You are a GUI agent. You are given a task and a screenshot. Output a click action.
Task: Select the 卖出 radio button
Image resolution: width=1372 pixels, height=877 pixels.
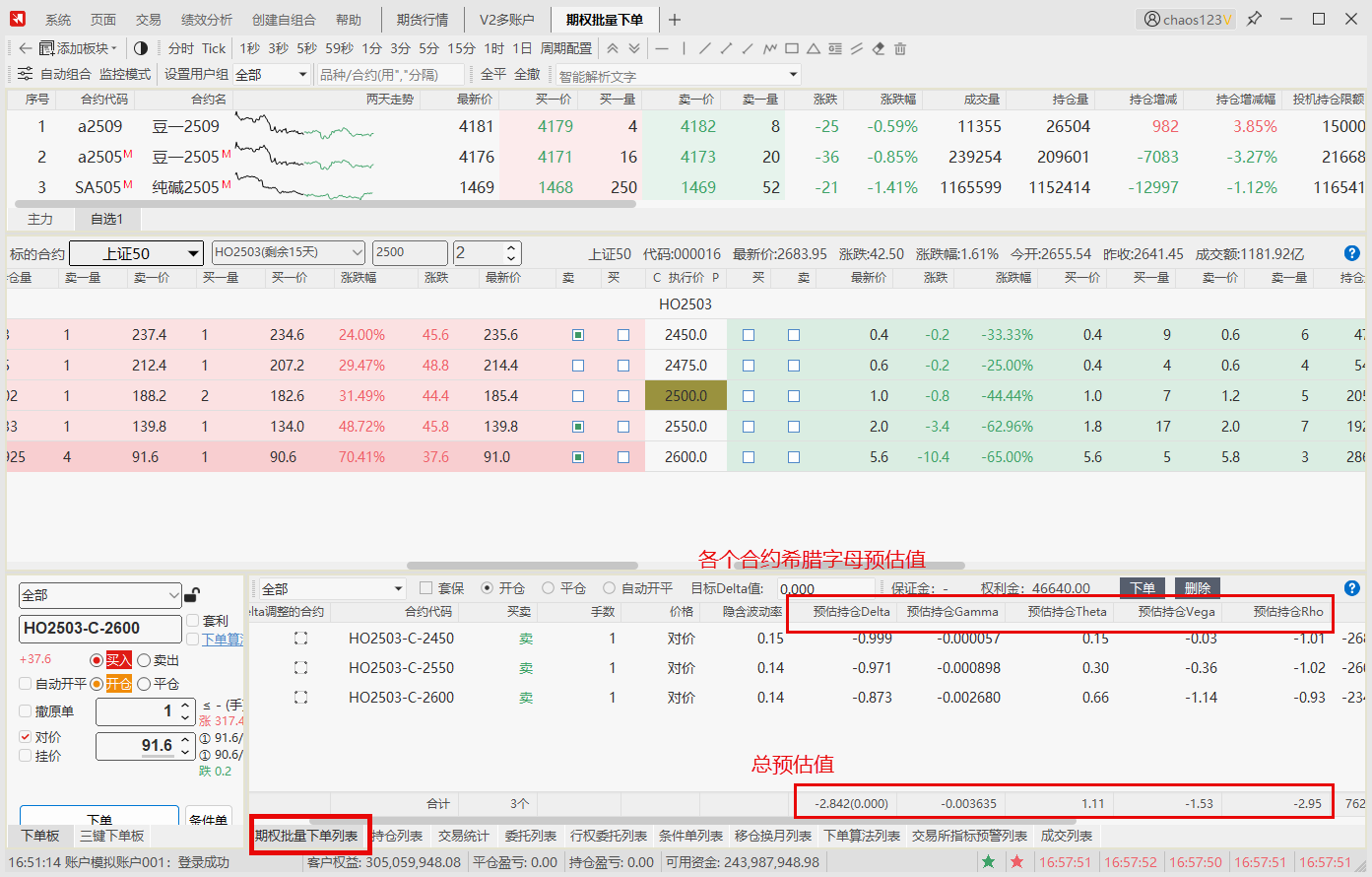pos(144,660)
